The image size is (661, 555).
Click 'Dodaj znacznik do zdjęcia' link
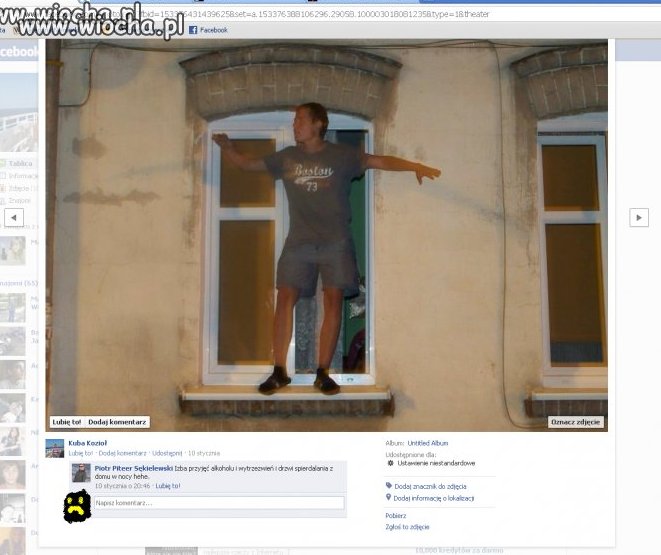click(x=430, y=486)
